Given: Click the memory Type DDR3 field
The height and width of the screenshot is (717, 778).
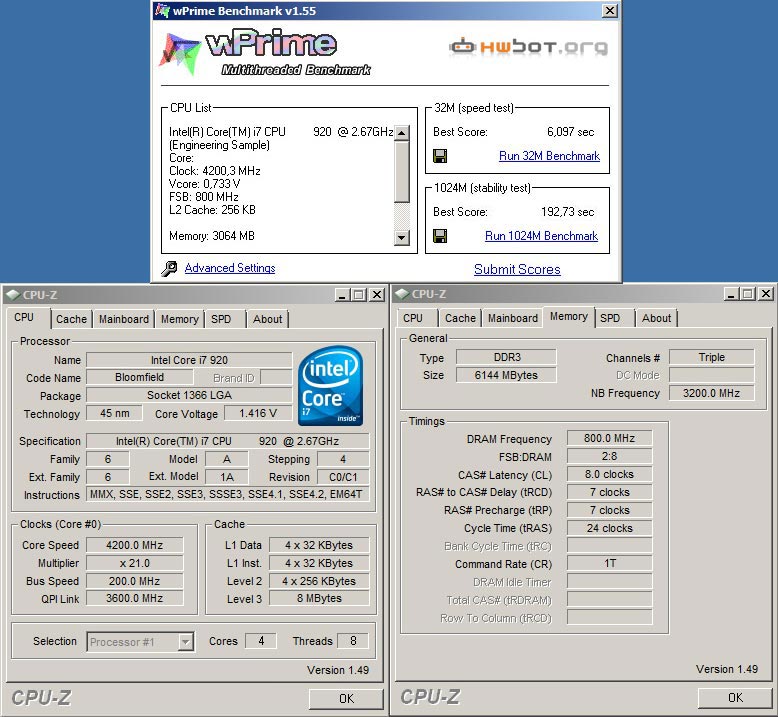Looking at the screenshot, I should 507,357.
